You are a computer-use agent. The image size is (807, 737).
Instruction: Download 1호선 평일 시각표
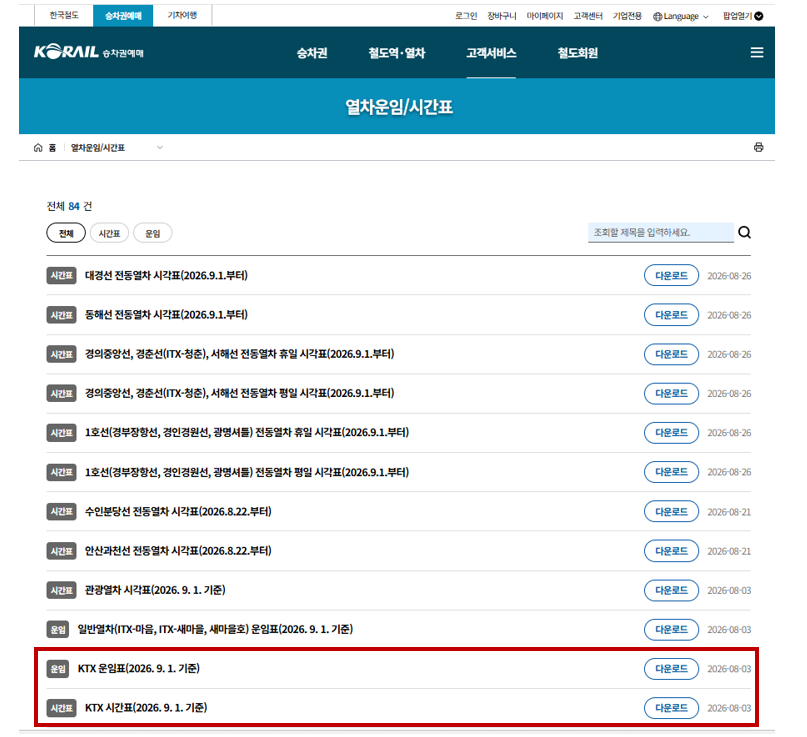(x=671, y=472)
